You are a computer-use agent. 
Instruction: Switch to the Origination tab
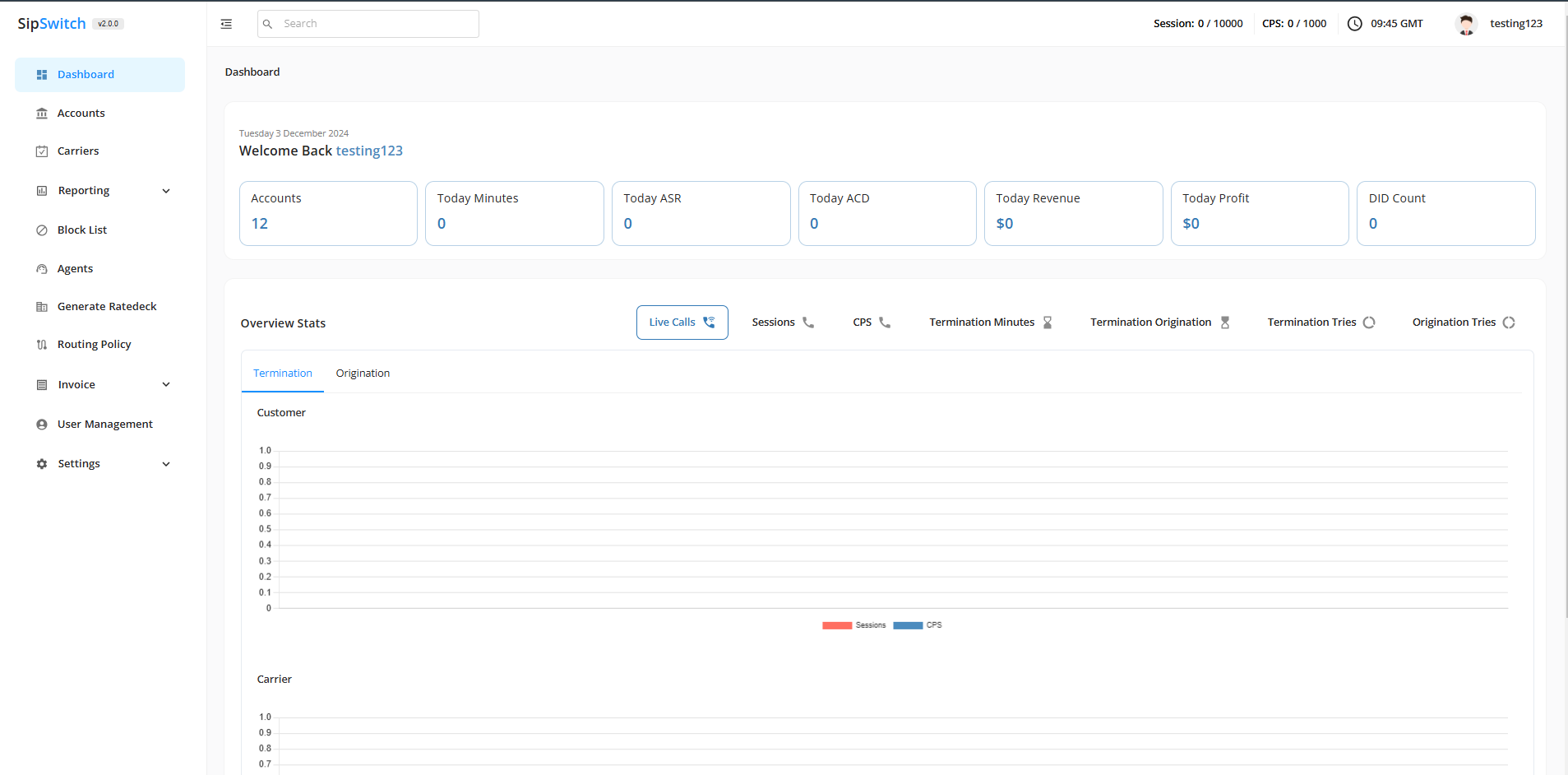coord(363,374)
